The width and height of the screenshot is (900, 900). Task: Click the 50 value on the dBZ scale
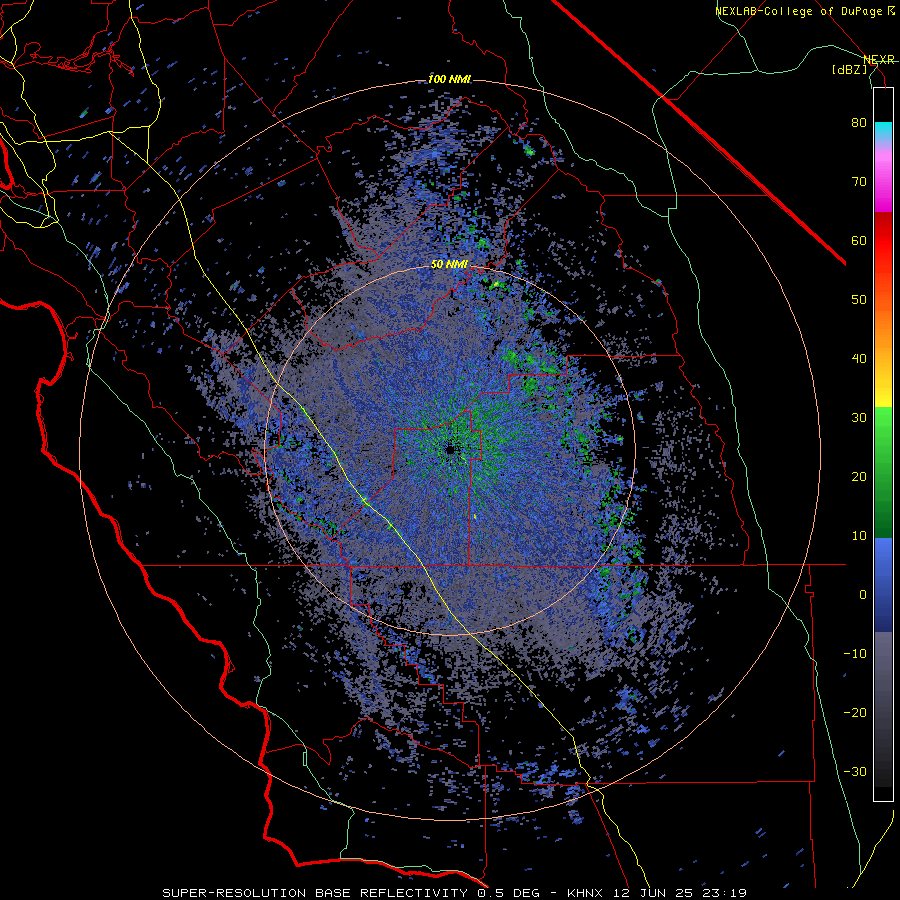pos(859,300)
